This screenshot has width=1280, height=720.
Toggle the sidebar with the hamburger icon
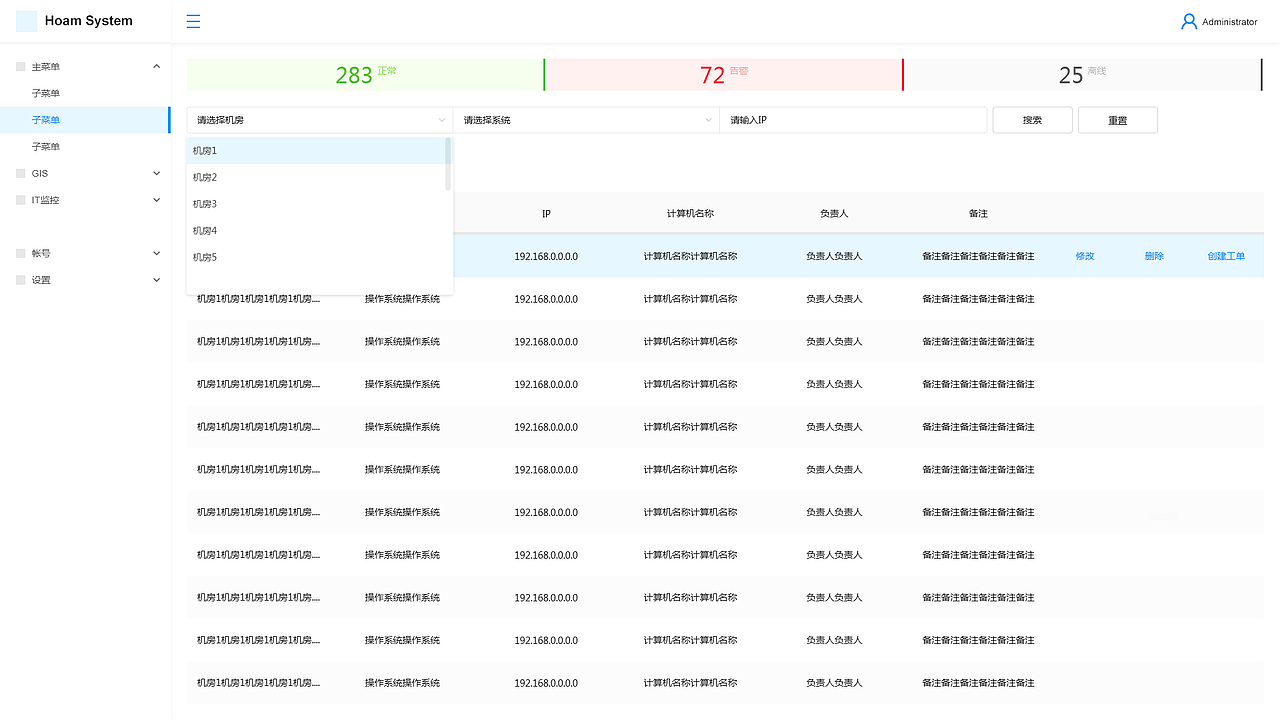(193, 21)
